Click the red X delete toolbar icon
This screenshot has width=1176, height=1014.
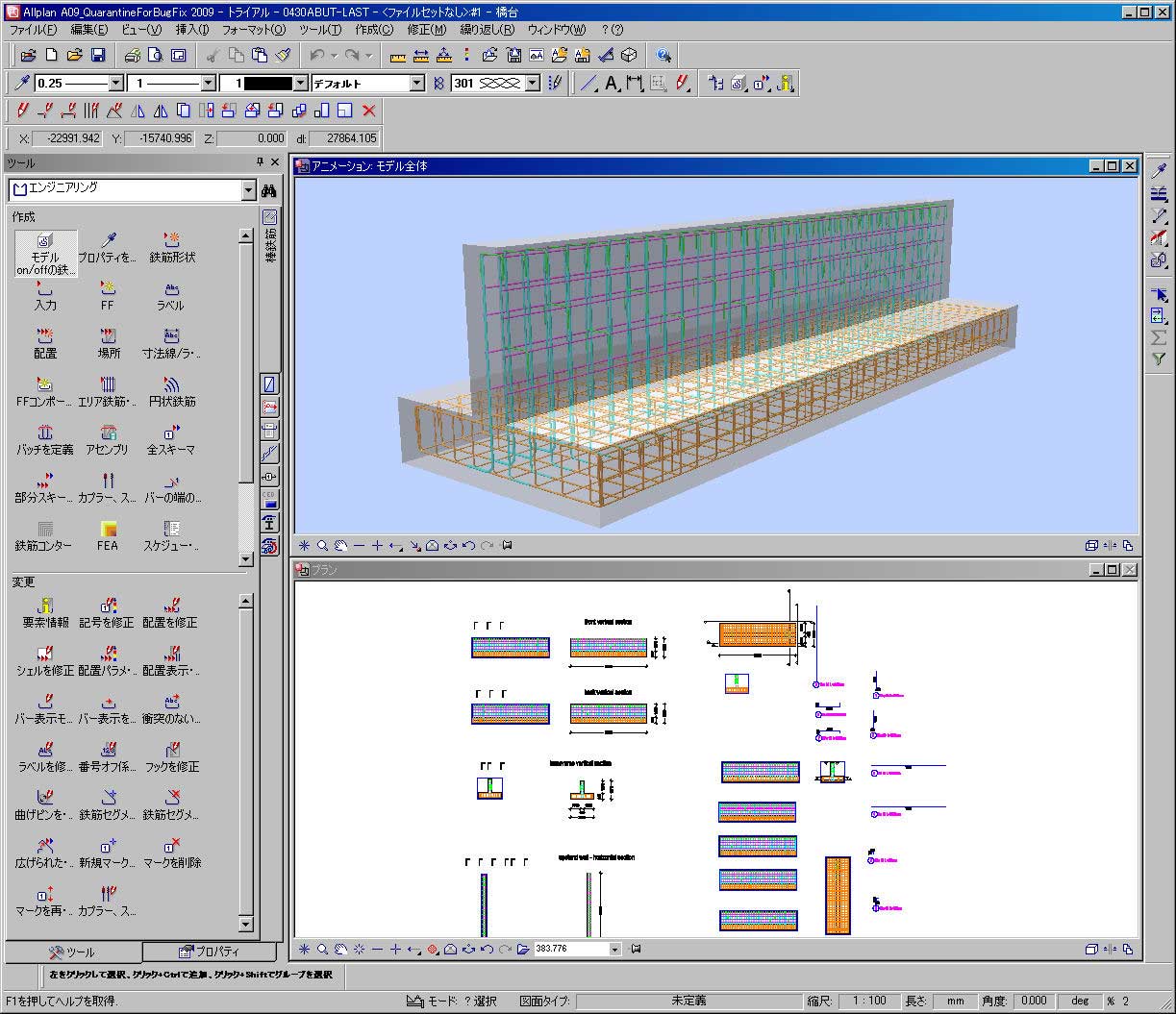point(368,111)
